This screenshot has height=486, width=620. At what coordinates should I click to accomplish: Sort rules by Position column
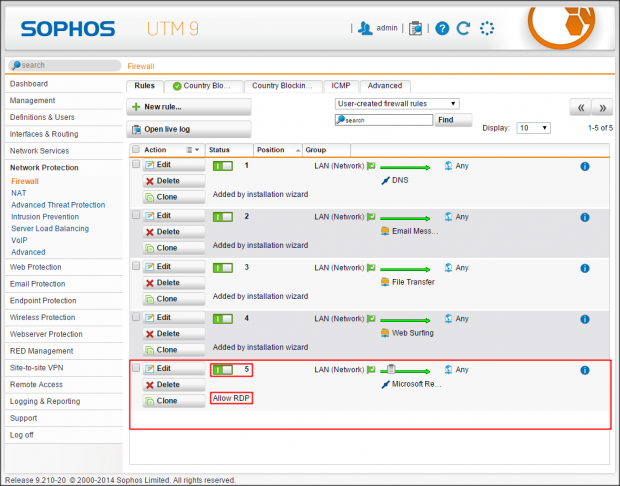coord(278,150)
